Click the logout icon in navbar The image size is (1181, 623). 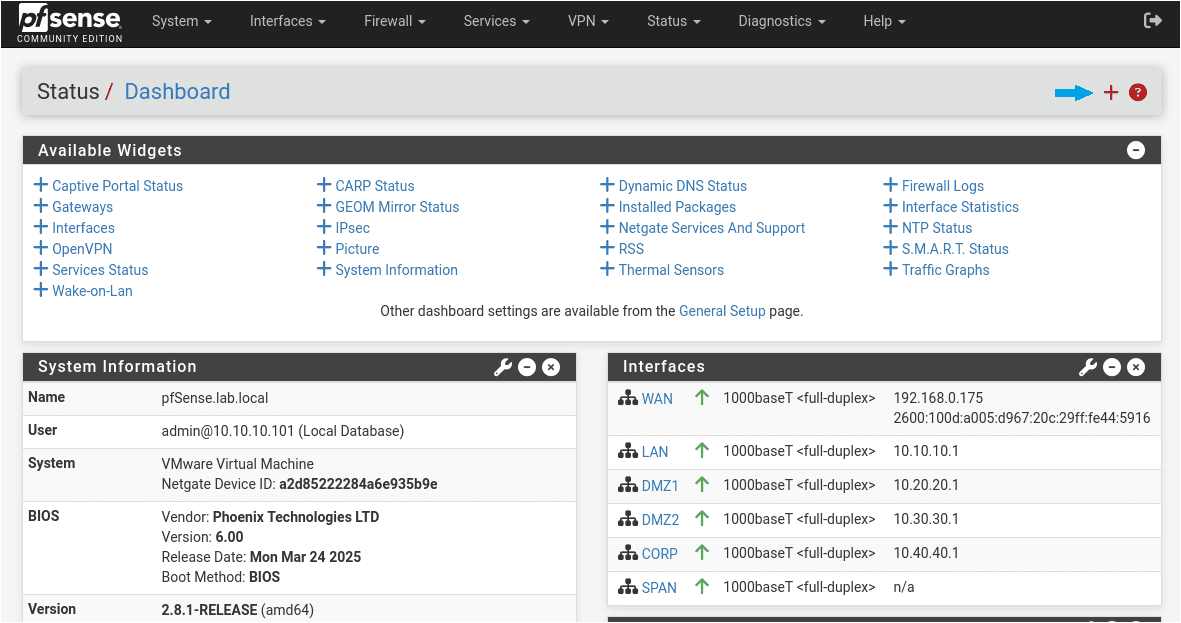1152,20
